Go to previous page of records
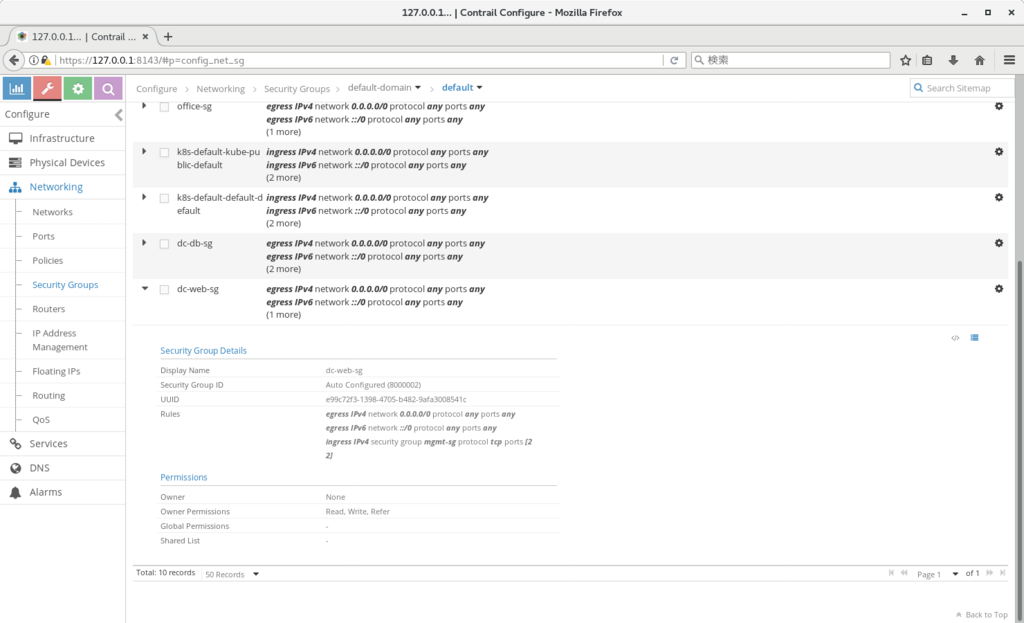 pos(904,573)
